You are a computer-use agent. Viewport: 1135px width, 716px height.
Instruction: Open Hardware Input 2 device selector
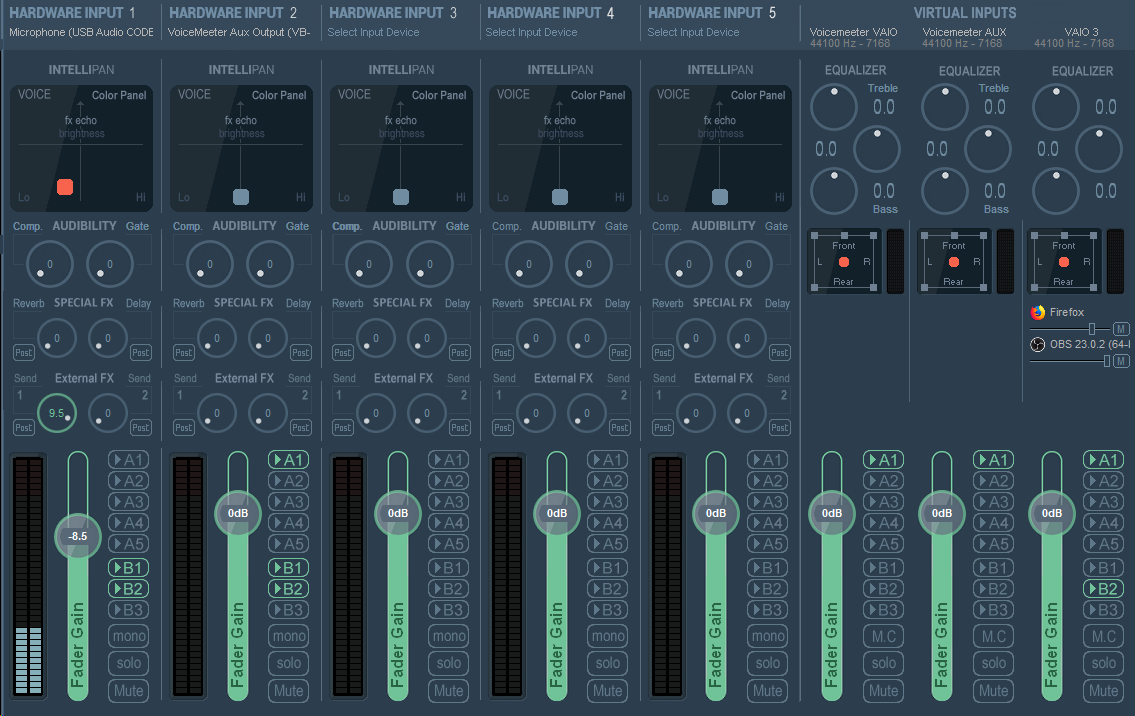[239, 33]
